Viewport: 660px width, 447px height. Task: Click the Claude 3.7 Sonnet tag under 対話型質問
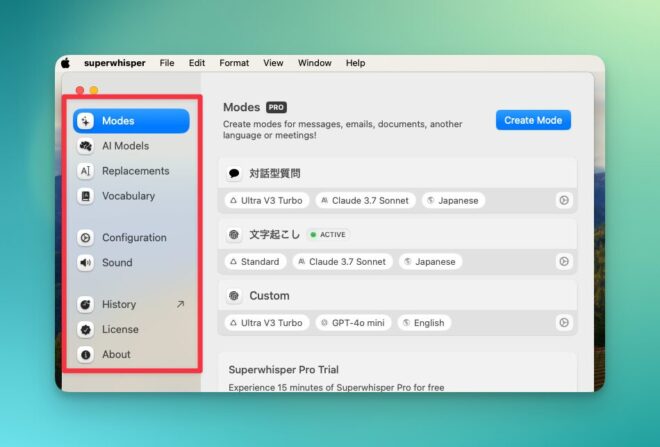(x=365, y=200)
